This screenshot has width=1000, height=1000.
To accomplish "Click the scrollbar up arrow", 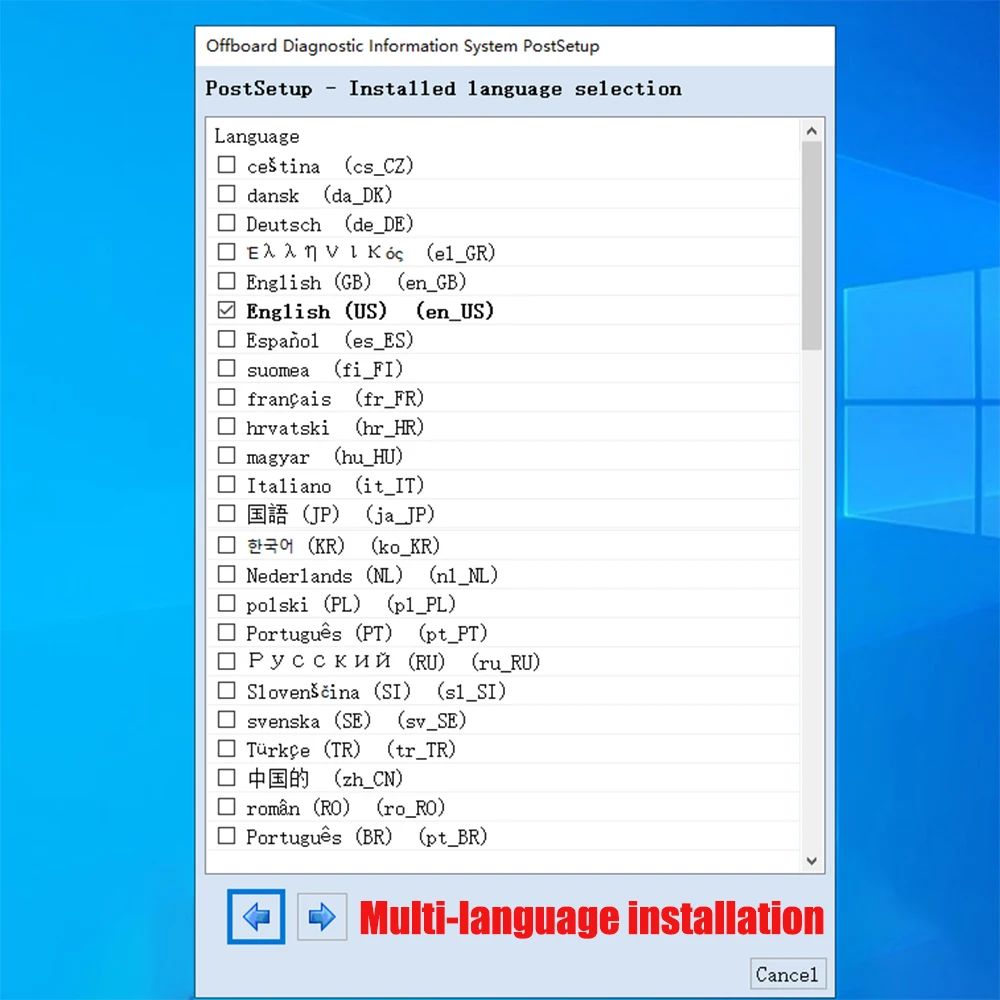I will pos(812,129).
